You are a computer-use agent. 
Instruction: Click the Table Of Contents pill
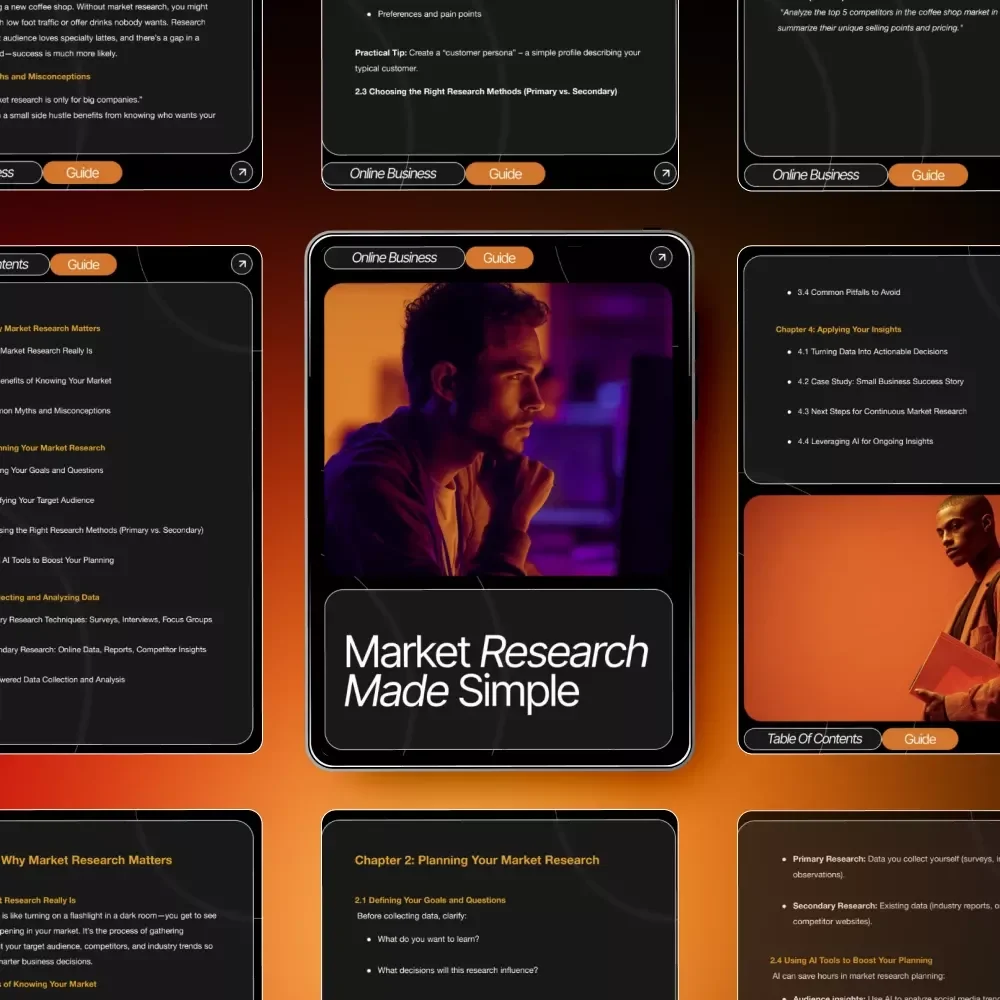[814, 739]
